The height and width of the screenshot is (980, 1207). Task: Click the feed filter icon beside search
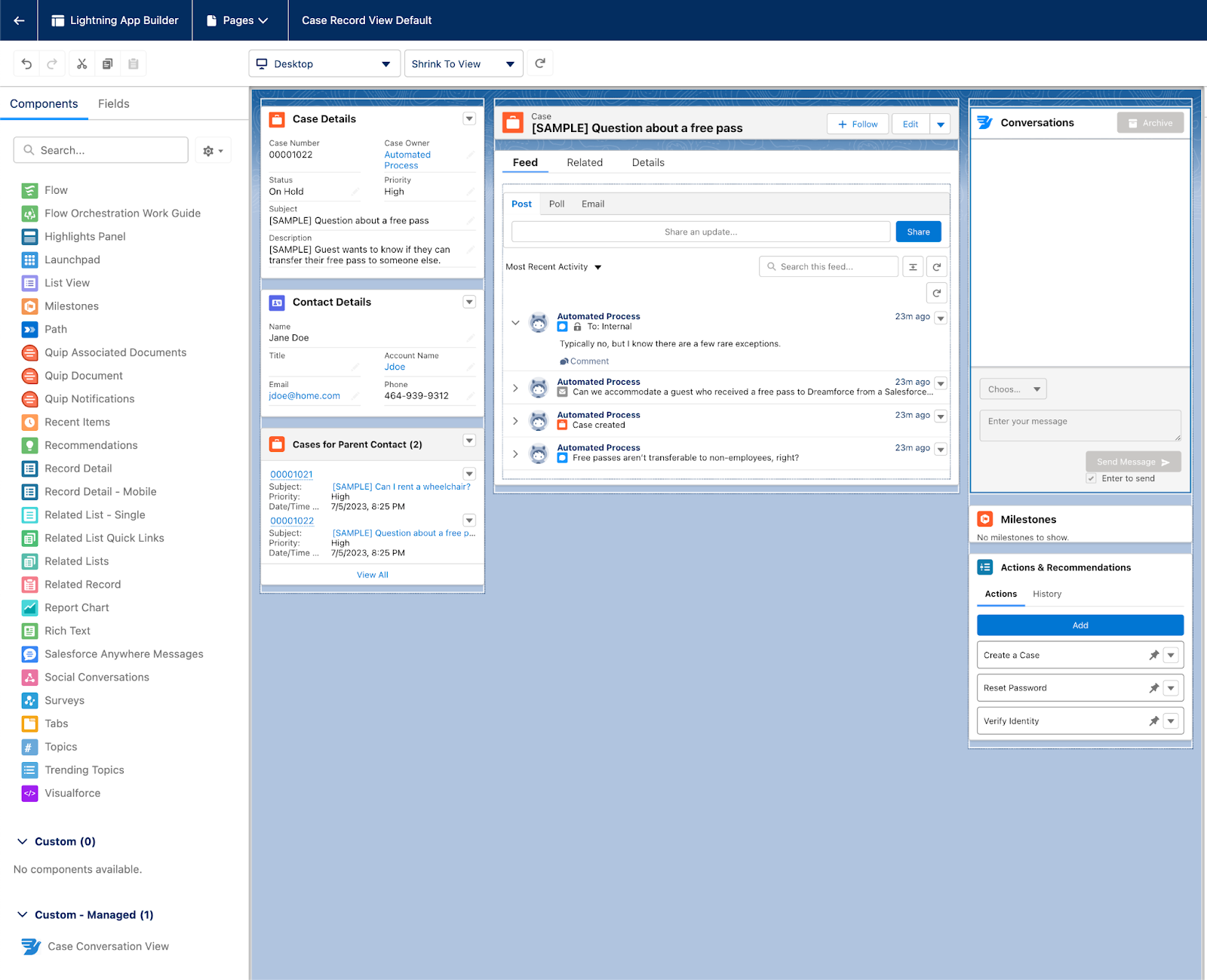click(913, 267)
